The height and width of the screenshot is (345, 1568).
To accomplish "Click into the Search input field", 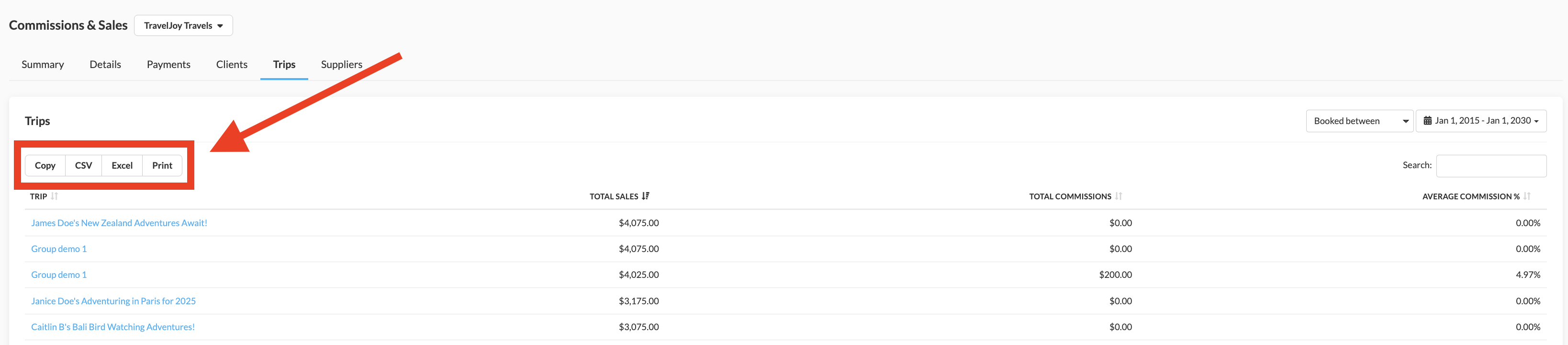I will coord(1490,166).
